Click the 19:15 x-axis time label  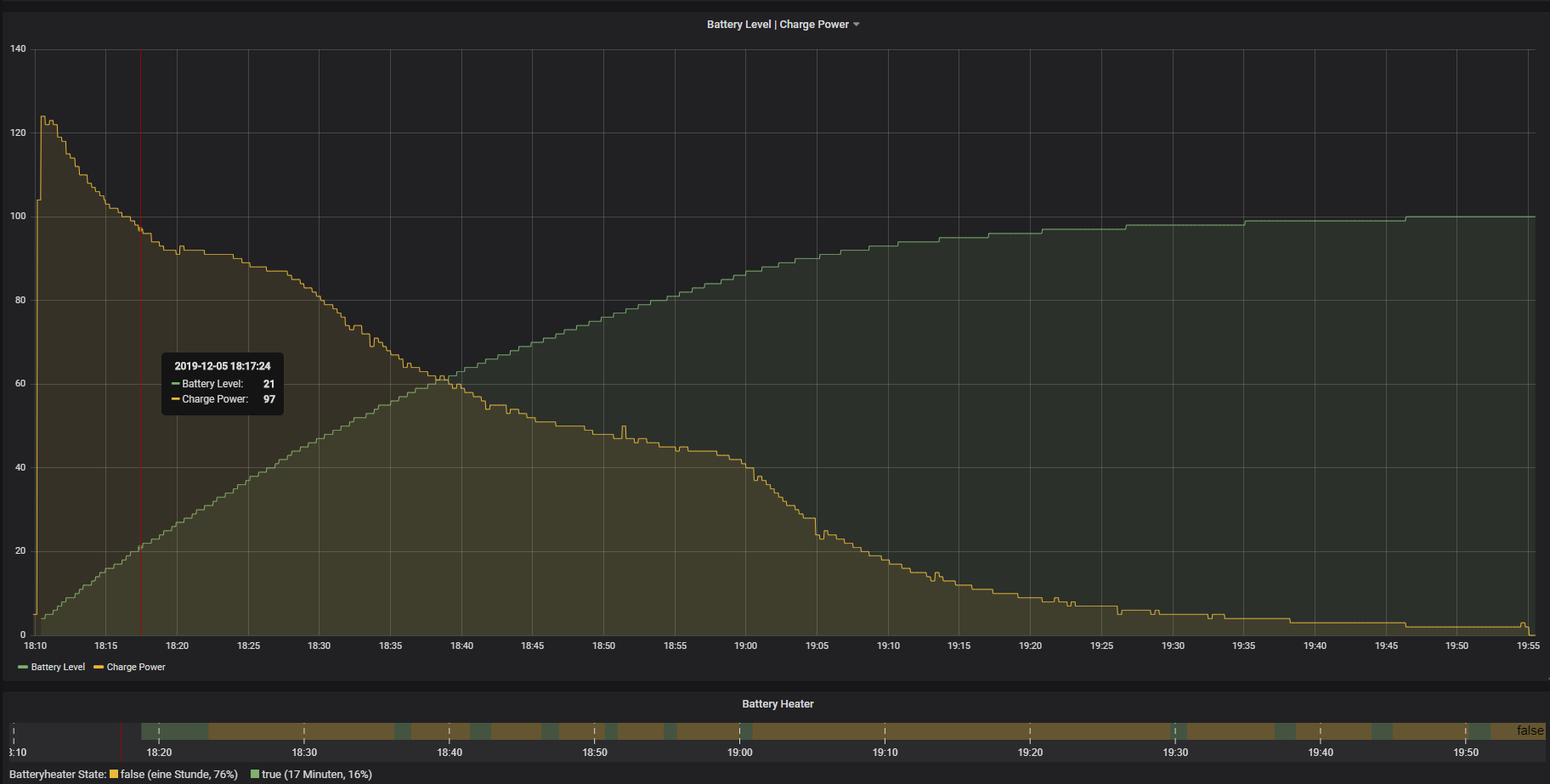[959, 646]
